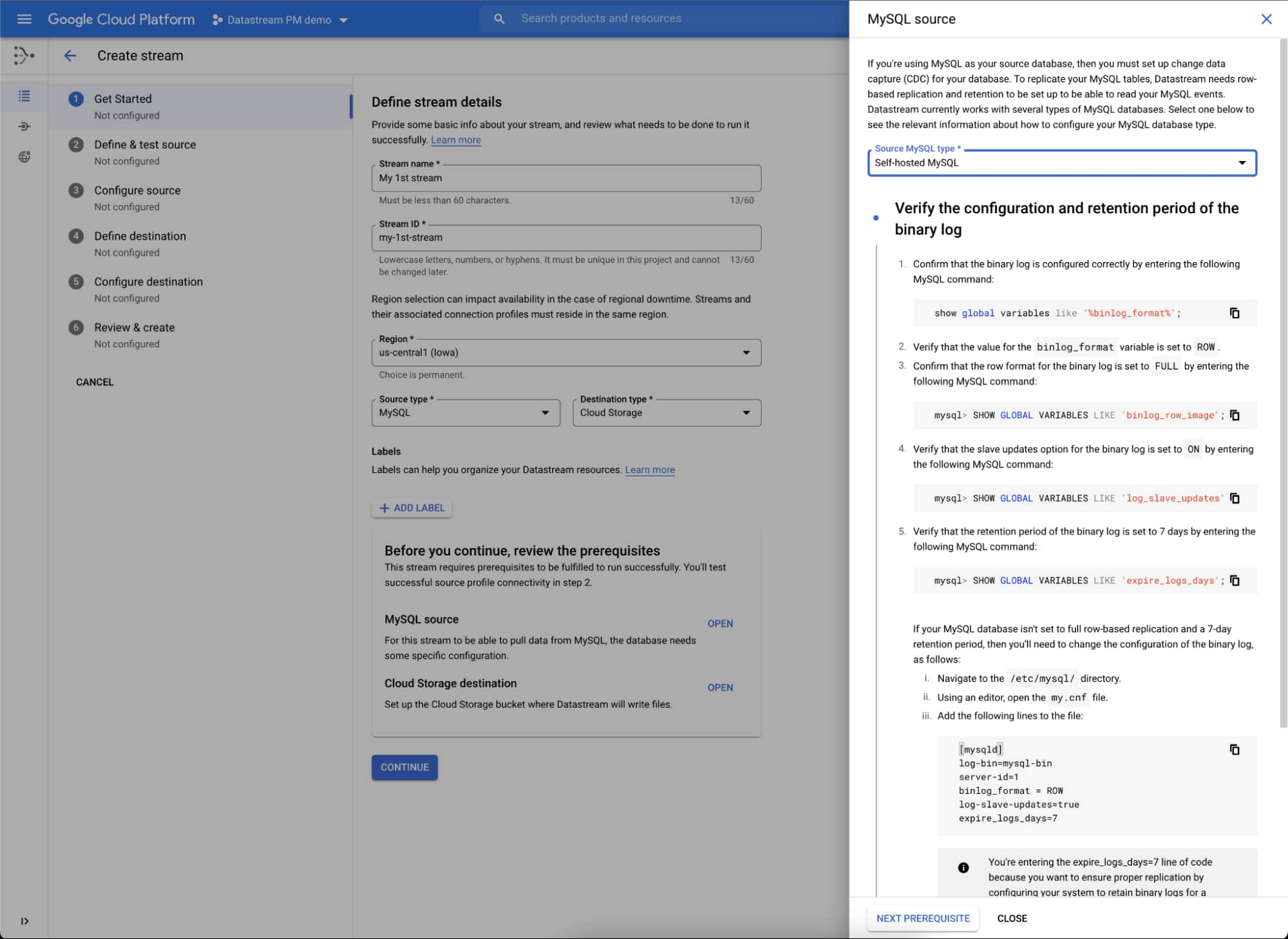Click the back arrow icon

point(71,55)
